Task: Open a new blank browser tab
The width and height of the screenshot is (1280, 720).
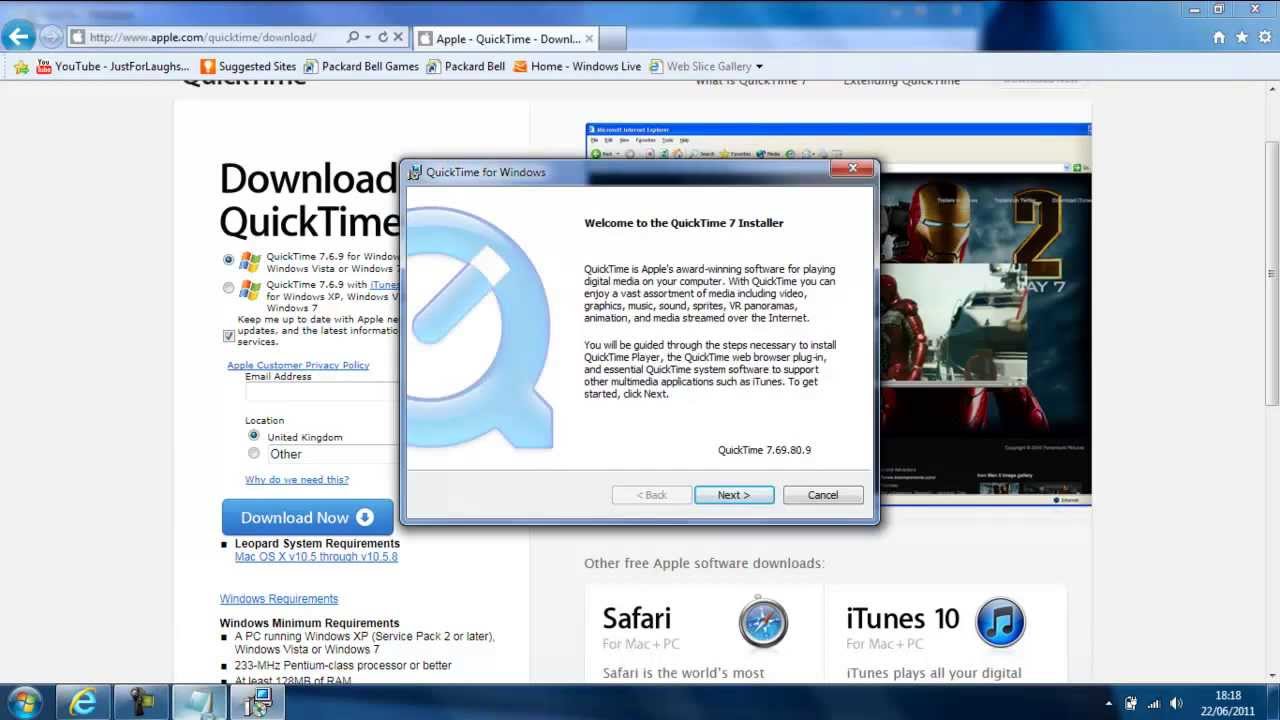Action: (x=612, y=39)
